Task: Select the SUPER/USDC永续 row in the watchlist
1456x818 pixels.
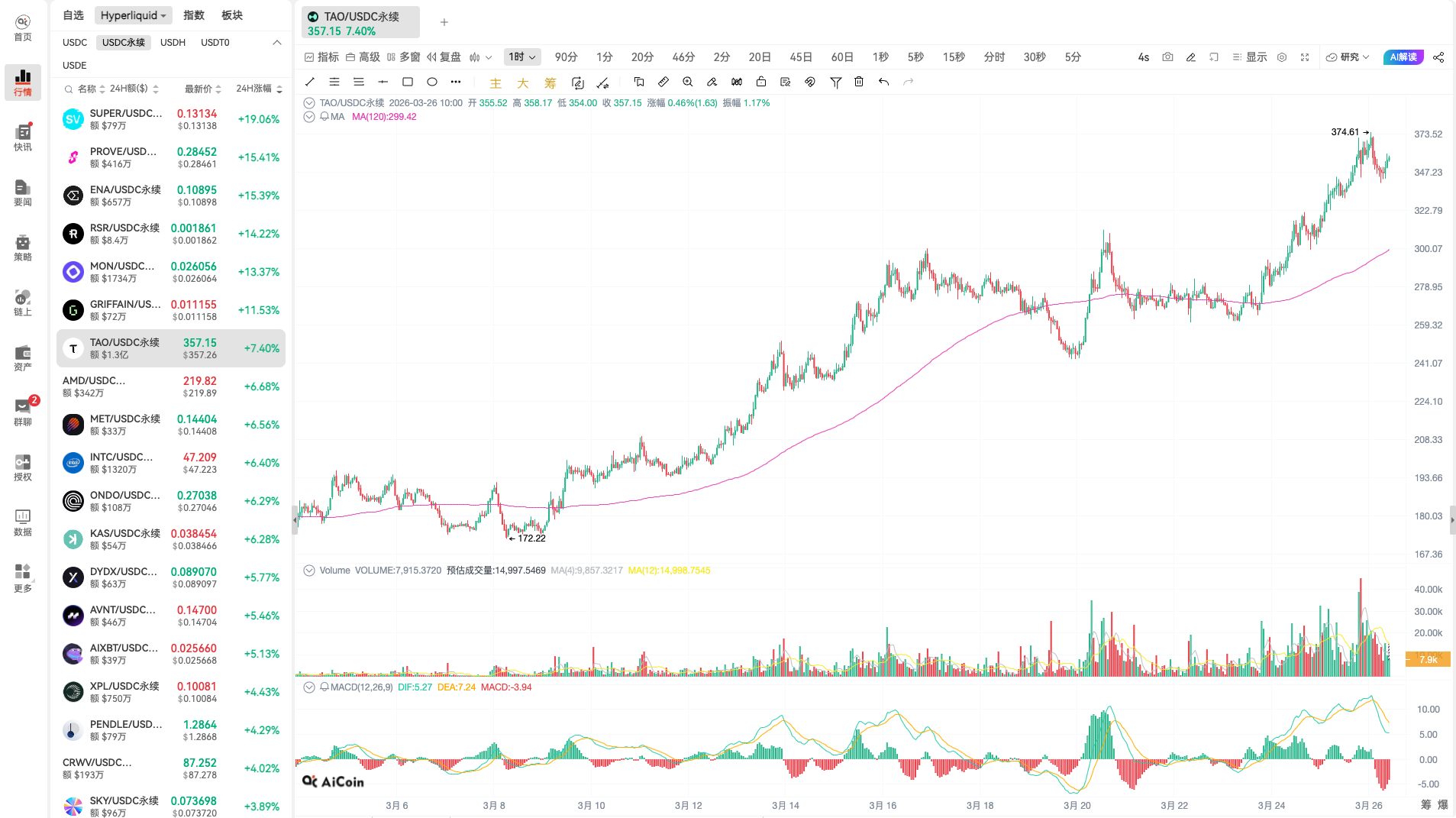Action: pyautogui.click(x=153, y=119)
